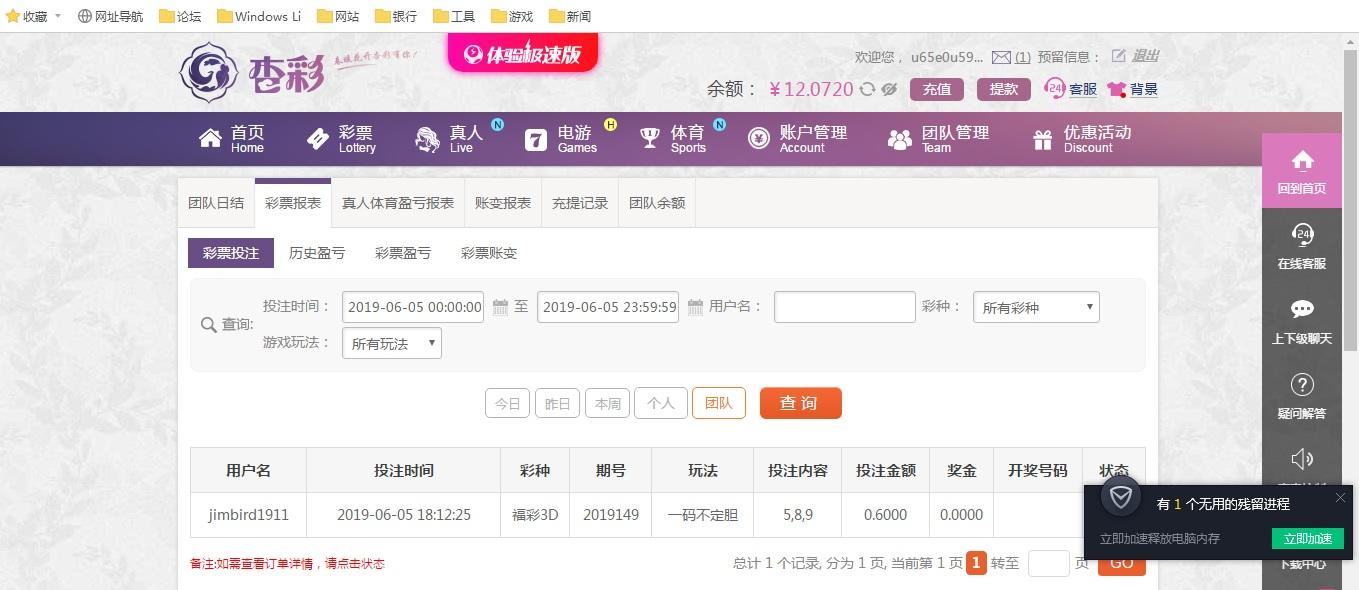Click the 充值 recharge button
The image size is (1359, 590).
(x=937, y=89)
